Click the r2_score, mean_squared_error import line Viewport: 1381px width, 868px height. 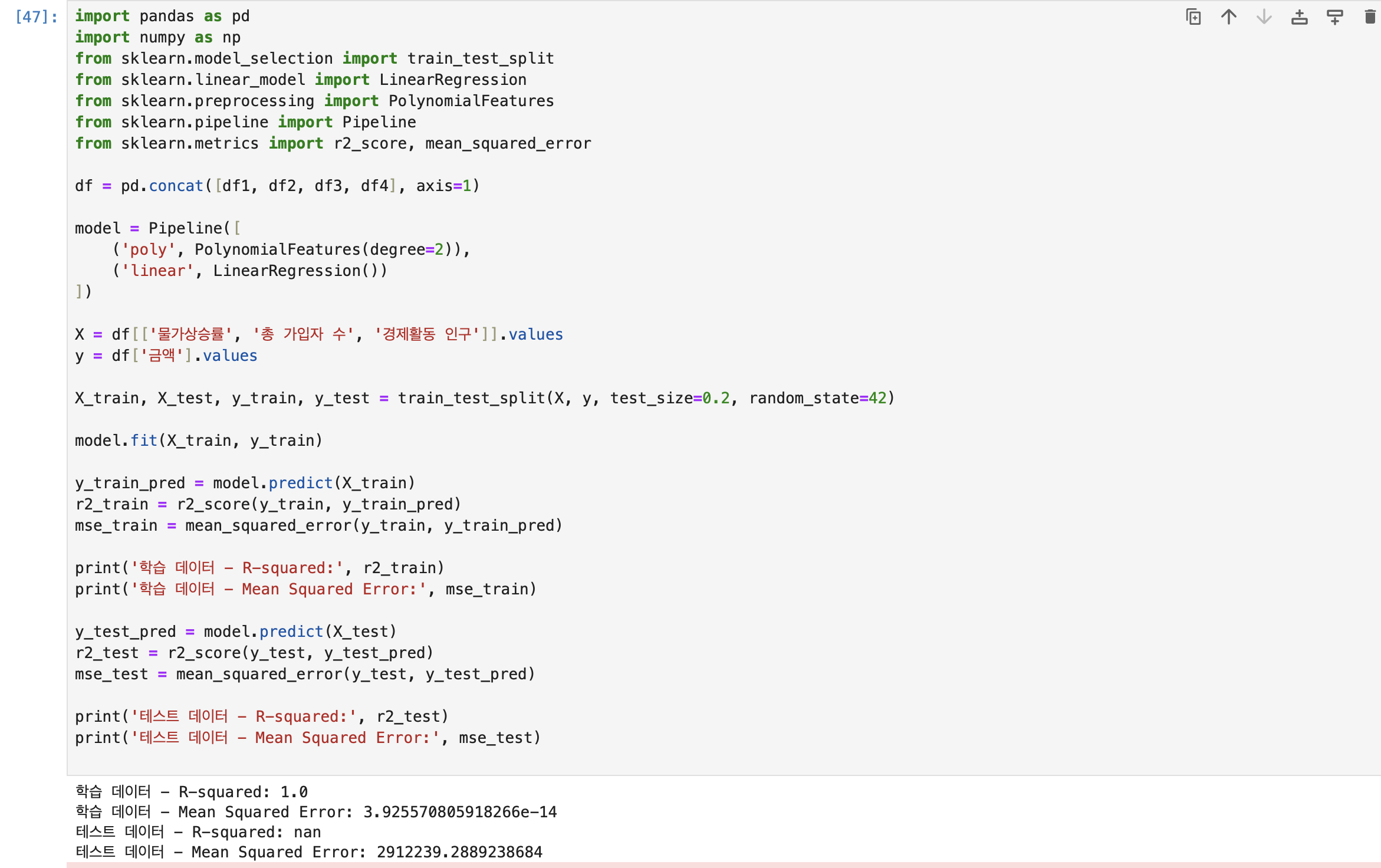click(333, 143)
